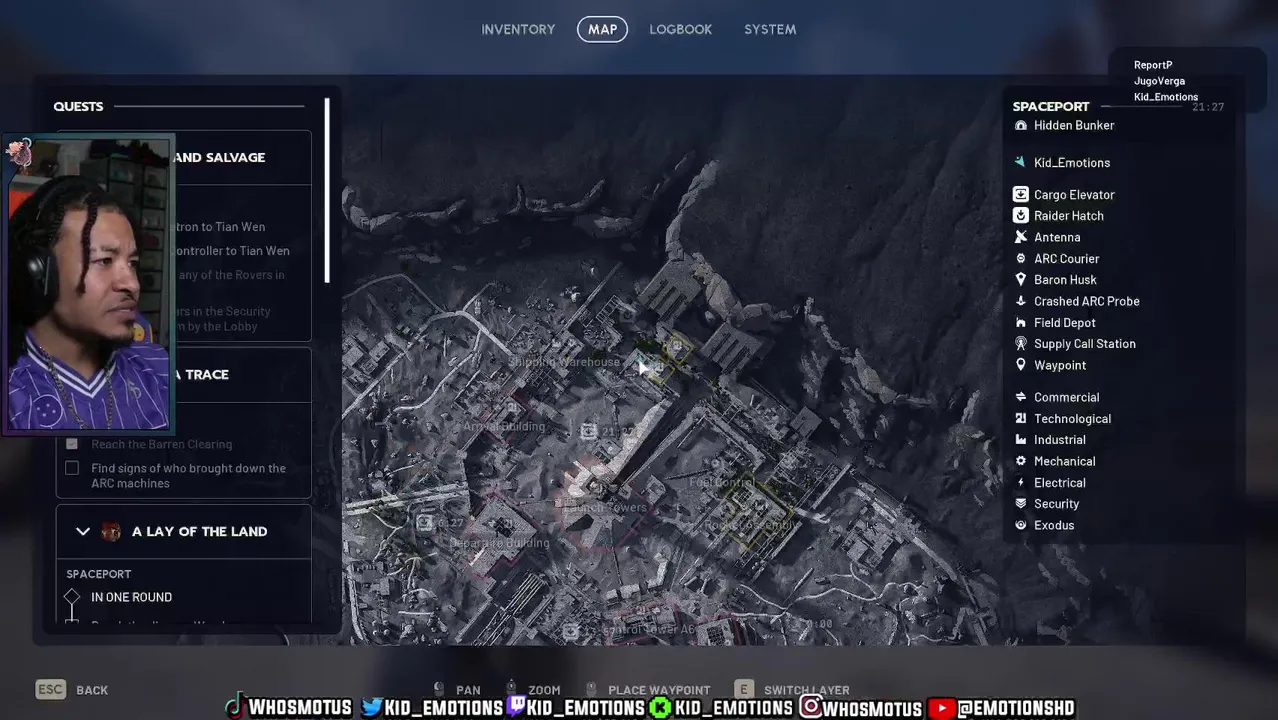Select the Map tab
Image resolution: width=1278 pixels, height=720 pixels.
click(602, 29)
